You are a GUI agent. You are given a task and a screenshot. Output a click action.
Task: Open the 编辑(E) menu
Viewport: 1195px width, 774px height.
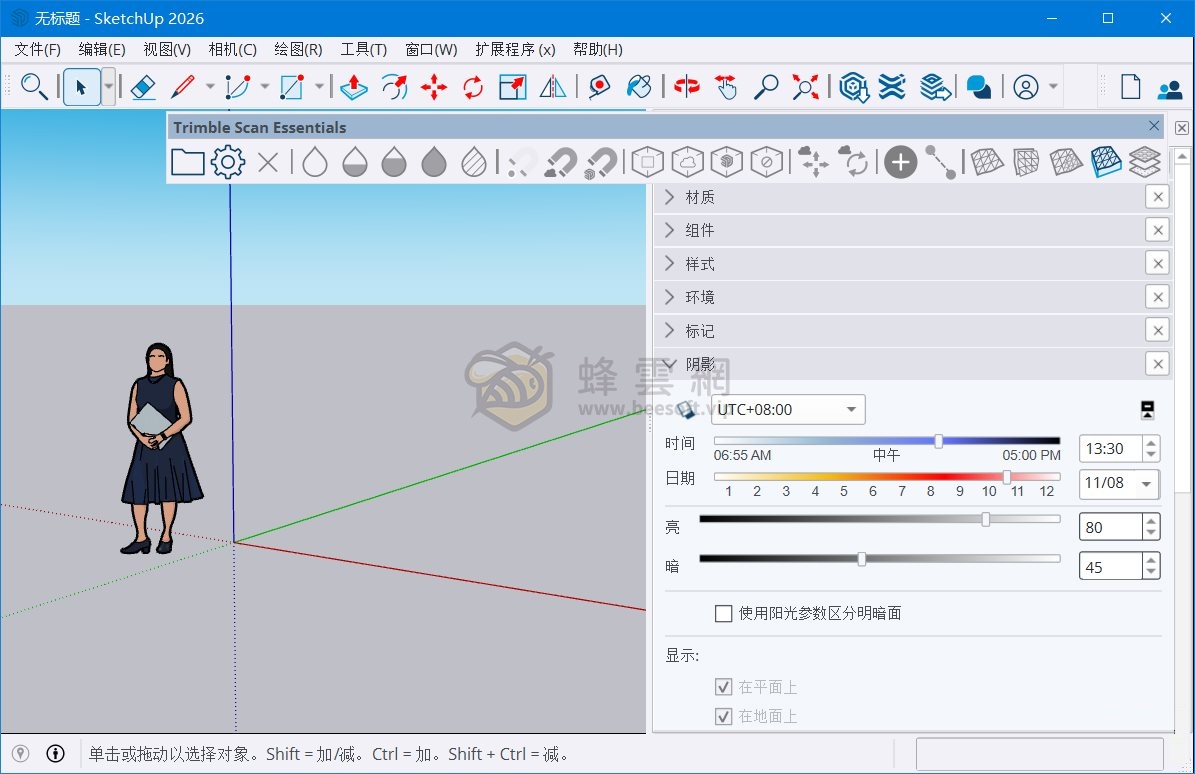click(102, 50)
